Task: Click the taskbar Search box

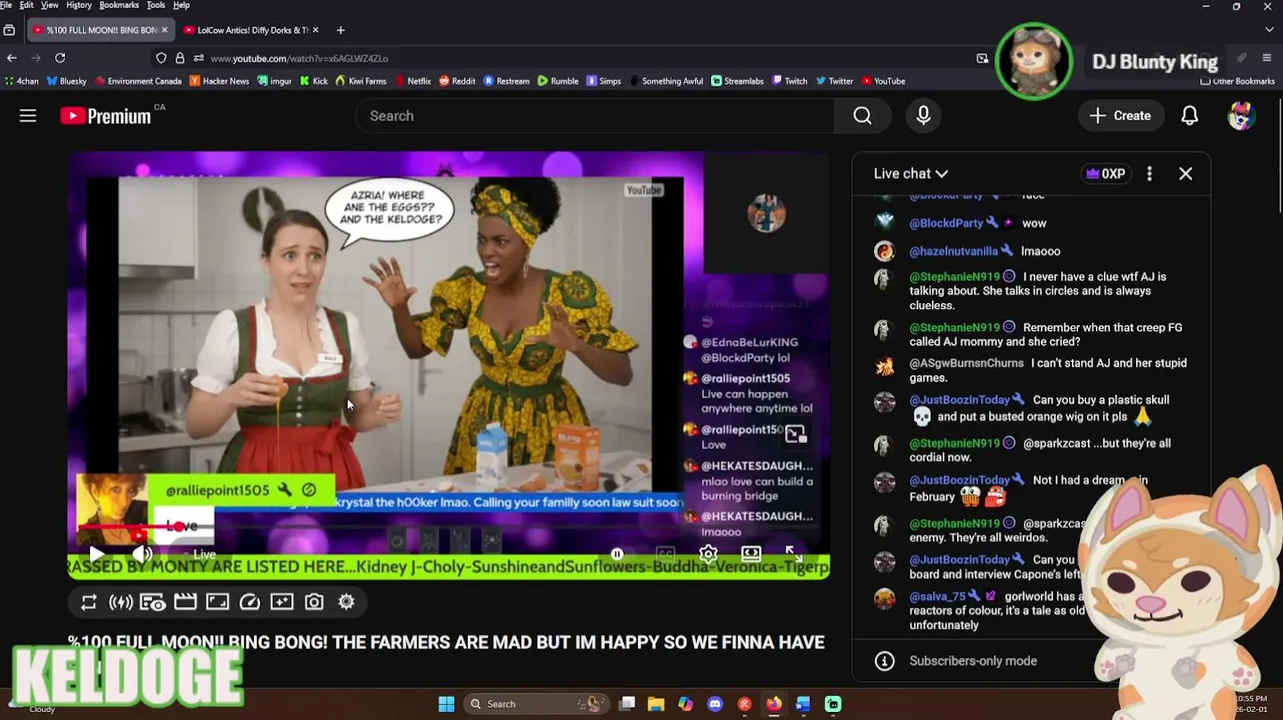Action: tap(537, 704)
